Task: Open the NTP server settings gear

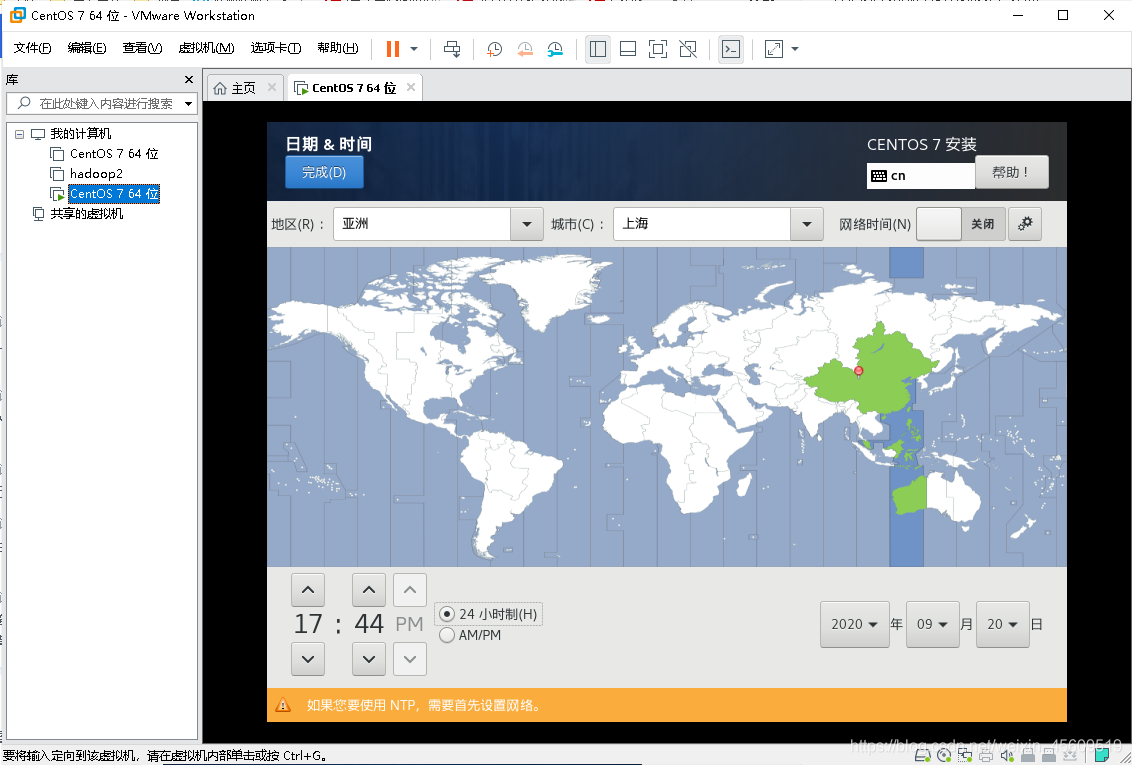Action: point(1025,224)
